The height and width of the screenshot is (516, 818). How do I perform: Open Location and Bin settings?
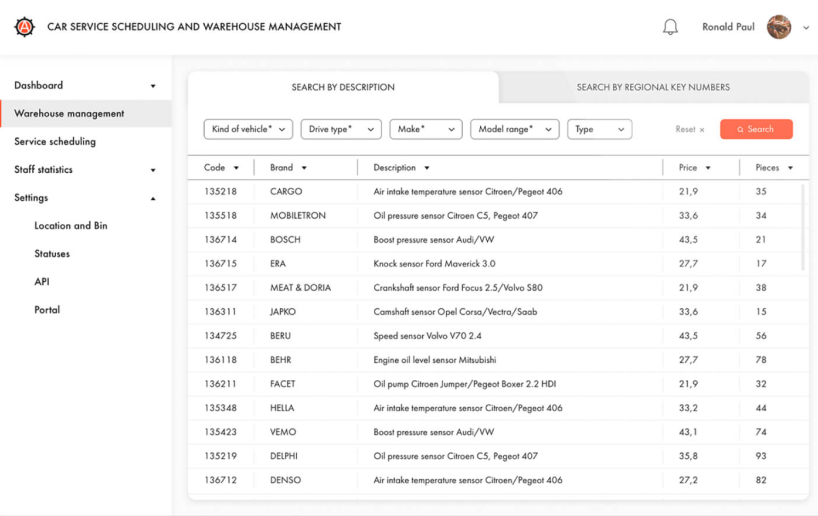pyautogui.click(x=70, y=225)
